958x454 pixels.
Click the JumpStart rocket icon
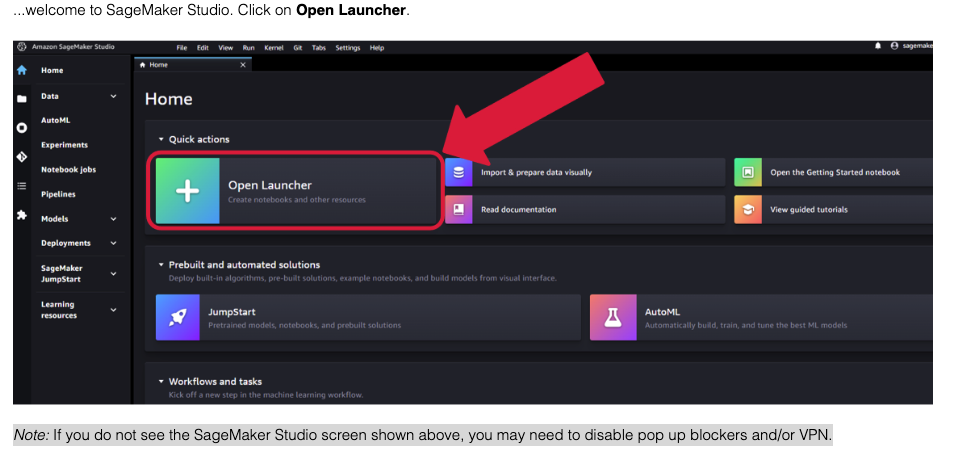(178, 317)
